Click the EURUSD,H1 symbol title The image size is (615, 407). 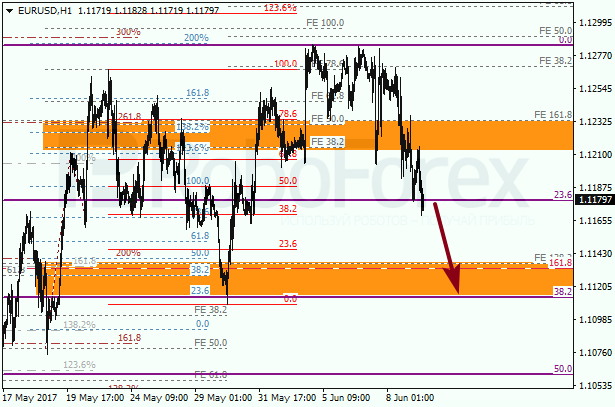[37, 9]
